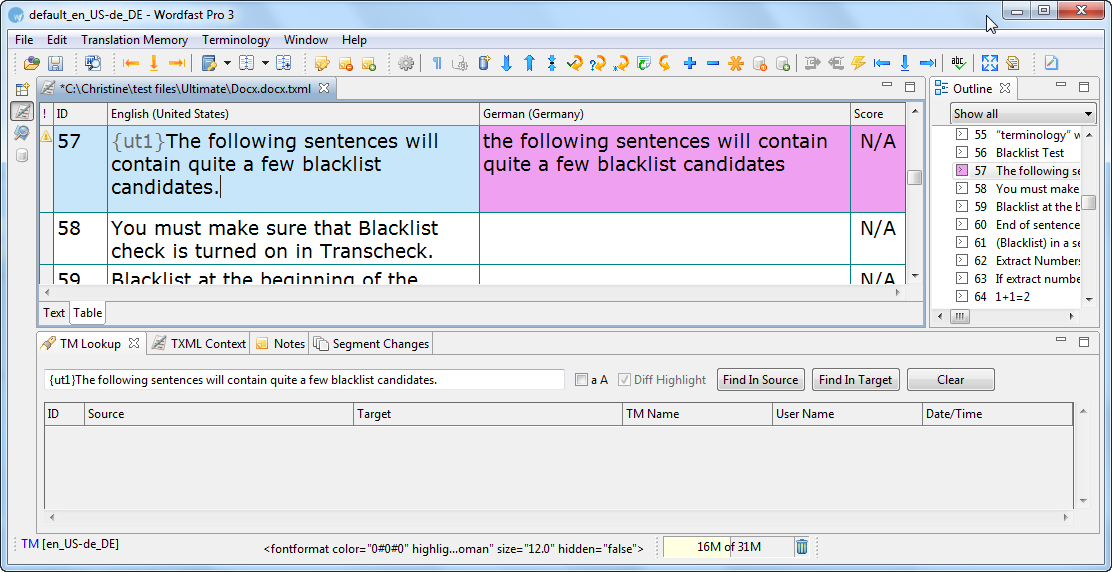The height and width of the screenshot is (572, 1112).
Task: Click the orange left arrow toolbar icon
Action: pos(130,63)
